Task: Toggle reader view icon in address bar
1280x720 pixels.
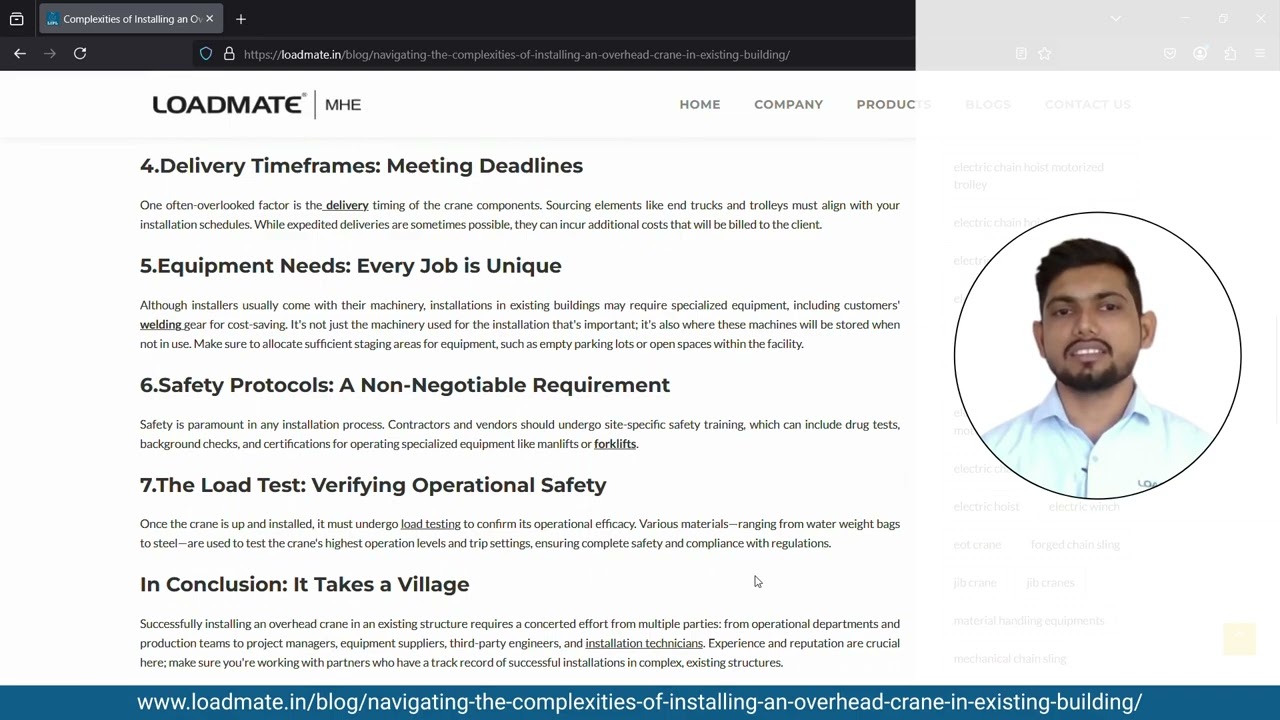Action: 1021,54
